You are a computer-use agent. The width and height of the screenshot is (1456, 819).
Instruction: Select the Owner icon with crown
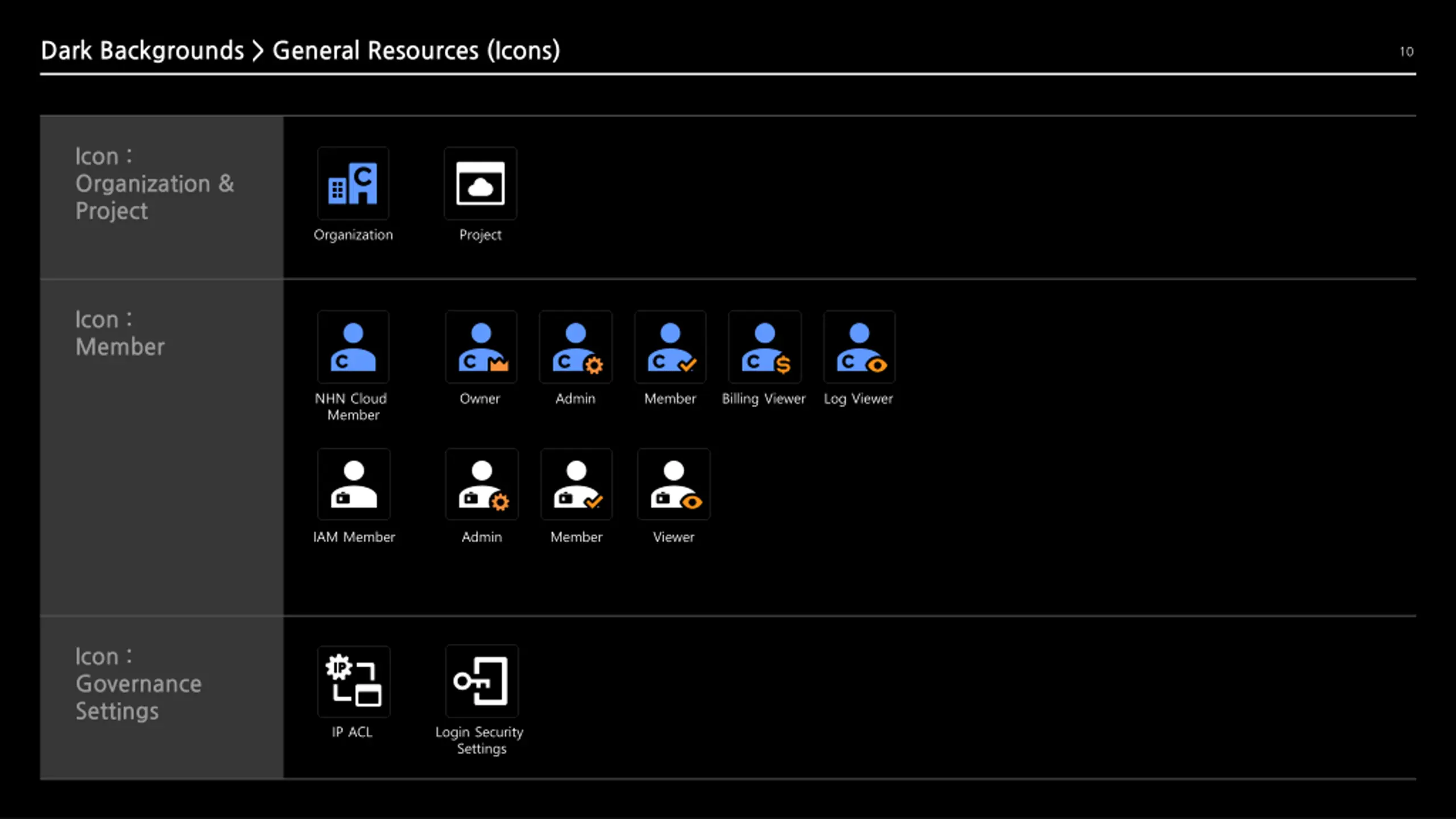481,347
